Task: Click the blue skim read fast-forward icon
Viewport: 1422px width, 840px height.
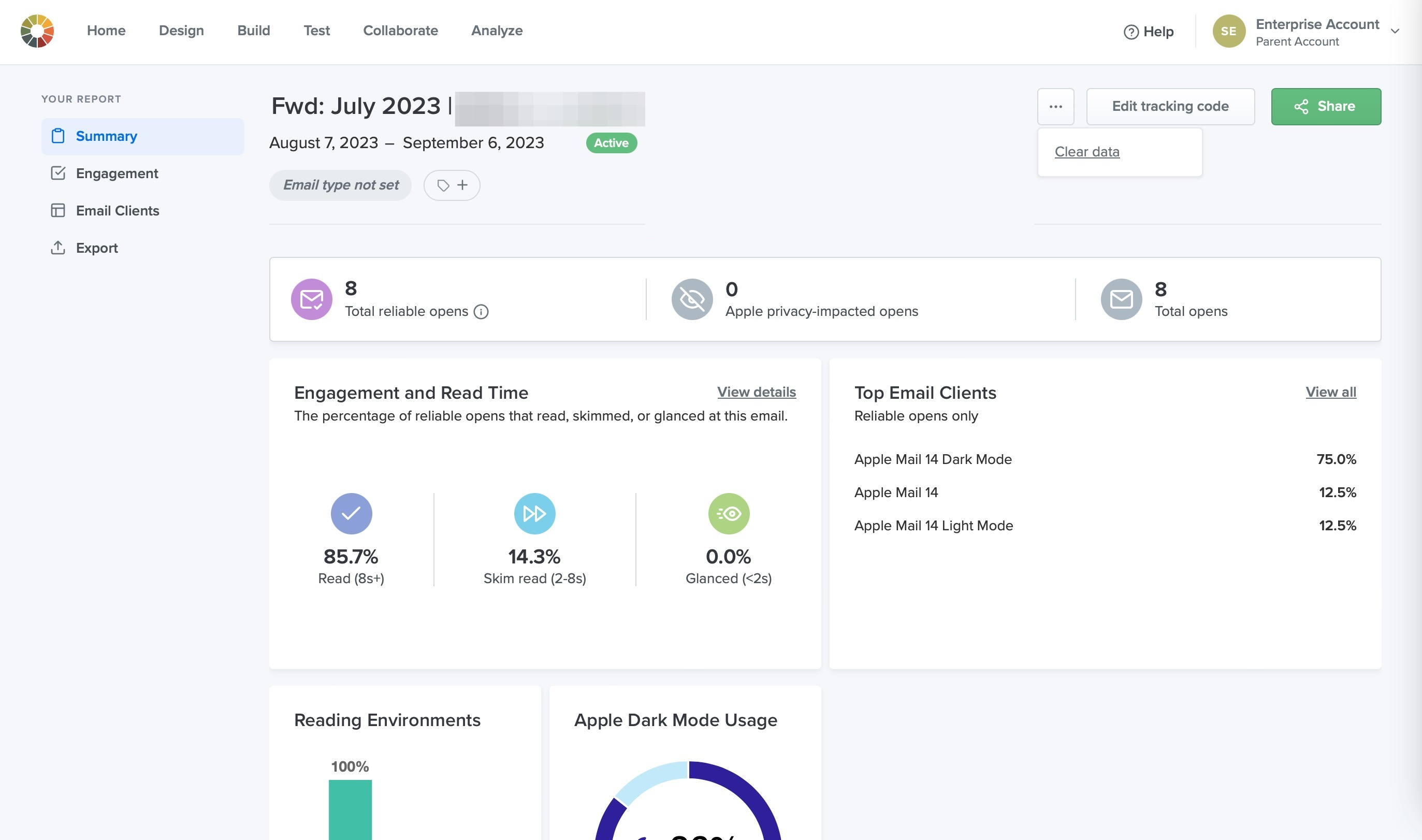Action: (x=534, y=513)
